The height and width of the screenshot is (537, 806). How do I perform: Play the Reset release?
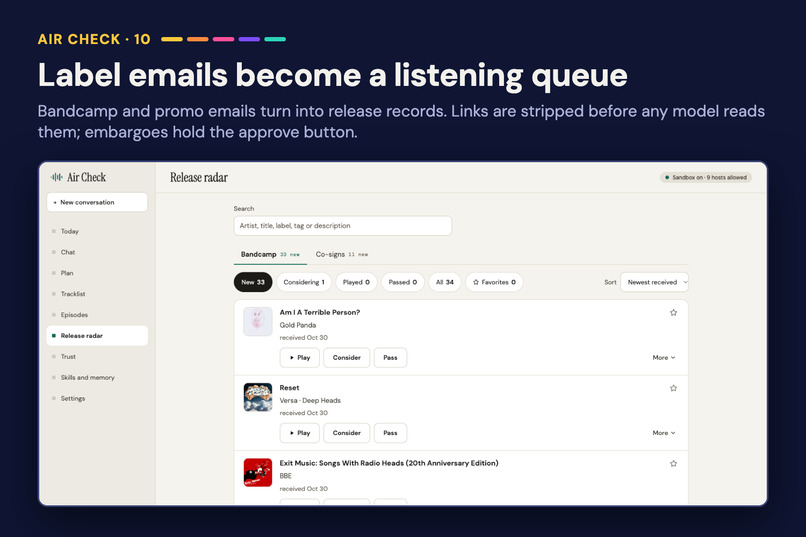click(300, 433)
